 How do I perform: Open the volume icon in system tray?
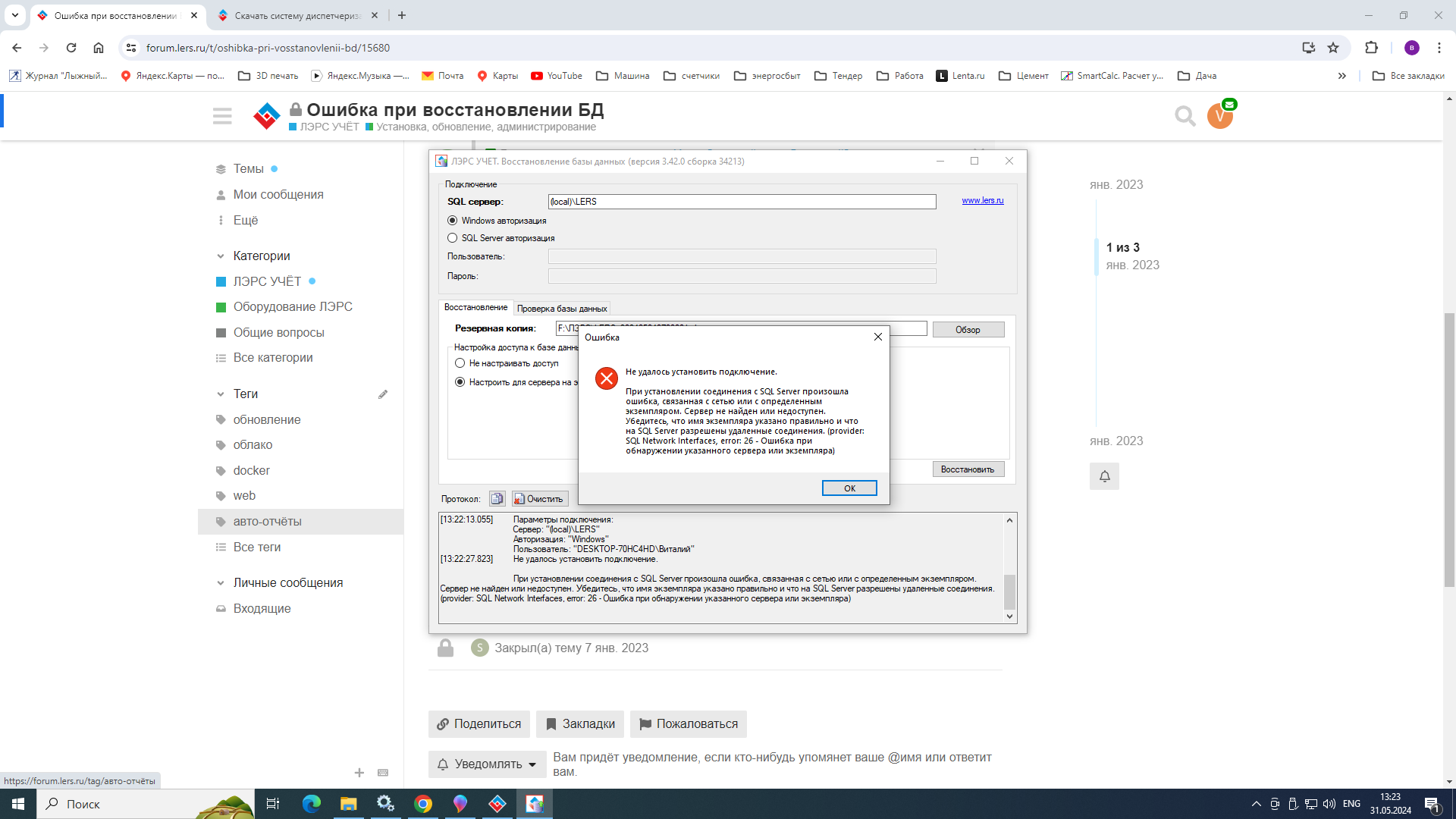pos(1329,804)
